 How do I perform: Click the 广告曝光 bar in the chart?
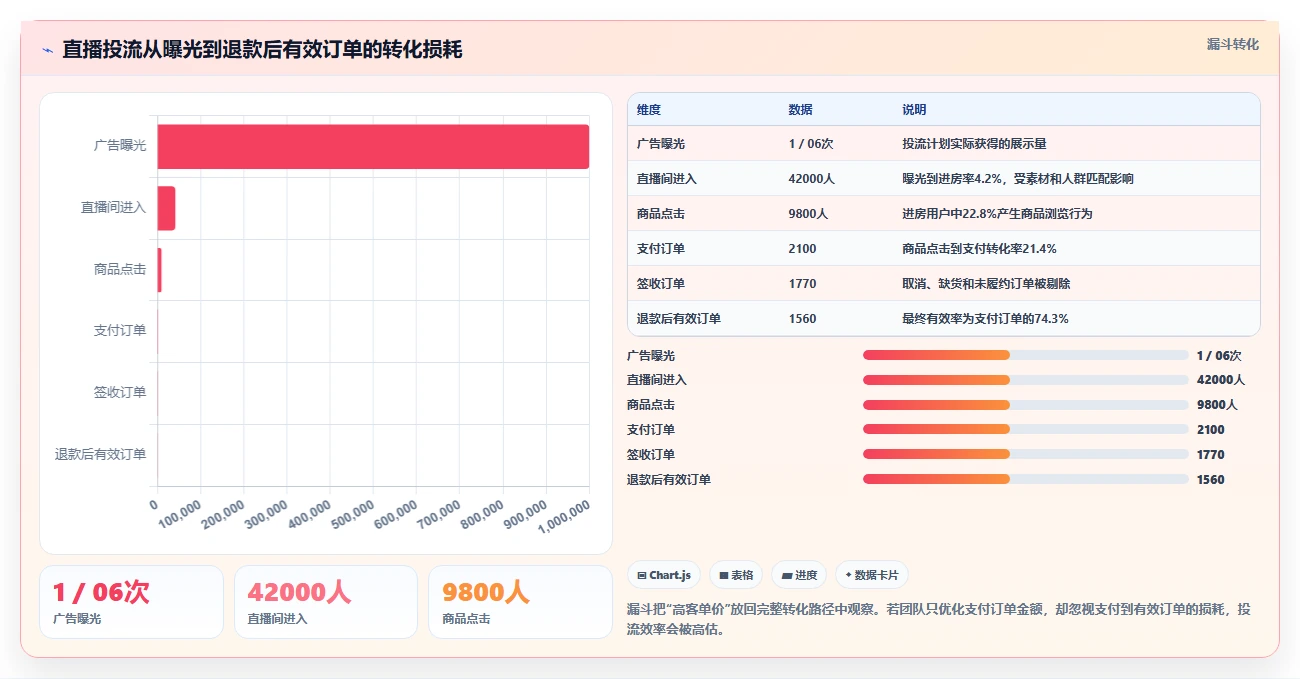373,146
